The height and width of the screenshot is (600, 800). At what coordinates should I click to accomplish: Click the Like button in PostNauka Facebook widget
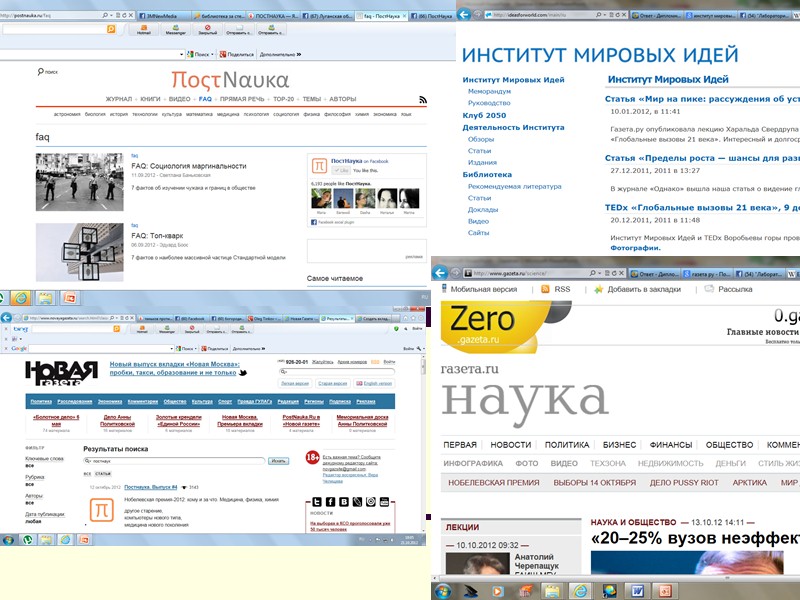pos(340,170)
